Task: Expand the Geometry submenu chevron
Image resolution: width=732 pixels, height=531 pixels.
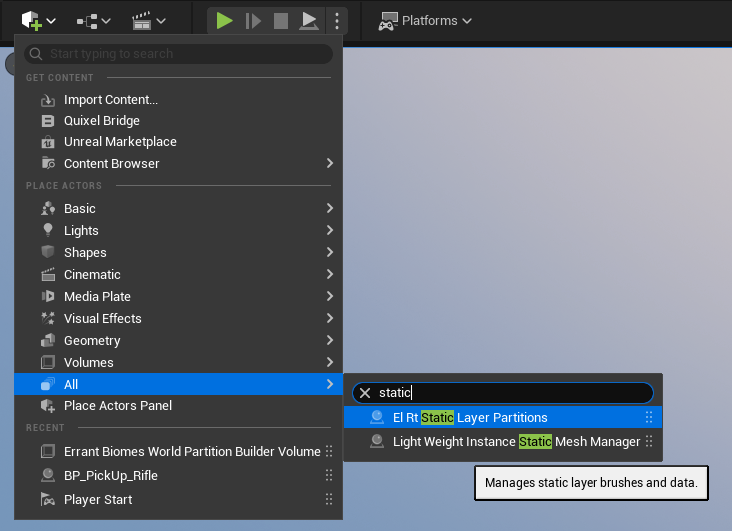Action: point(330,340)
